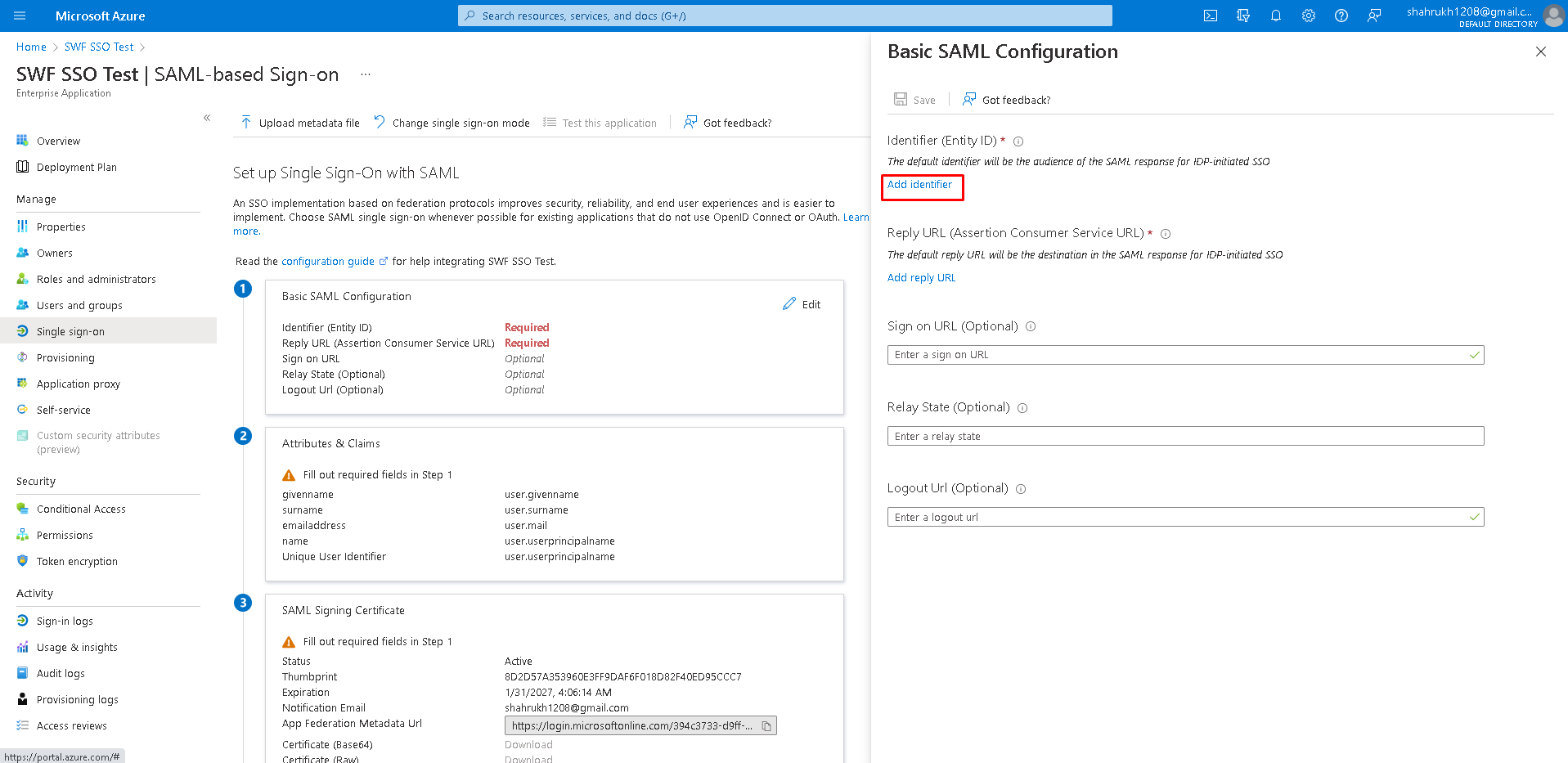1568x763 pixels.
Task: Click Upload metadata file
Action: pos(300,123)
